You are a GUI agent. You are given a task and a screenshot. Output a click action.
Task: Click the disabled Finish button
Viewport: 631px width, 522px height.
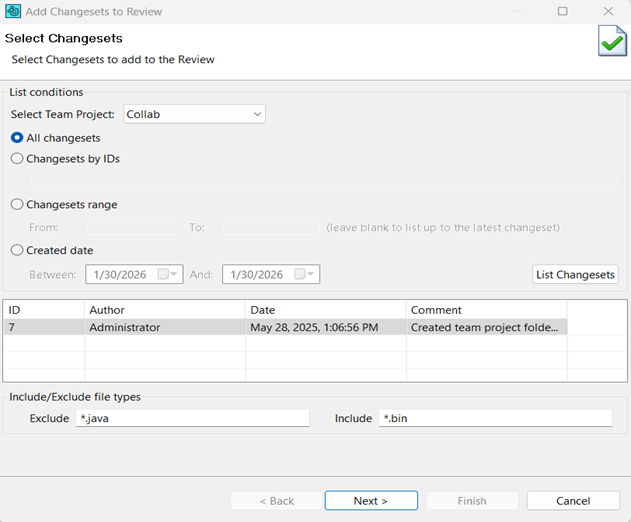(x=472, y=501)
